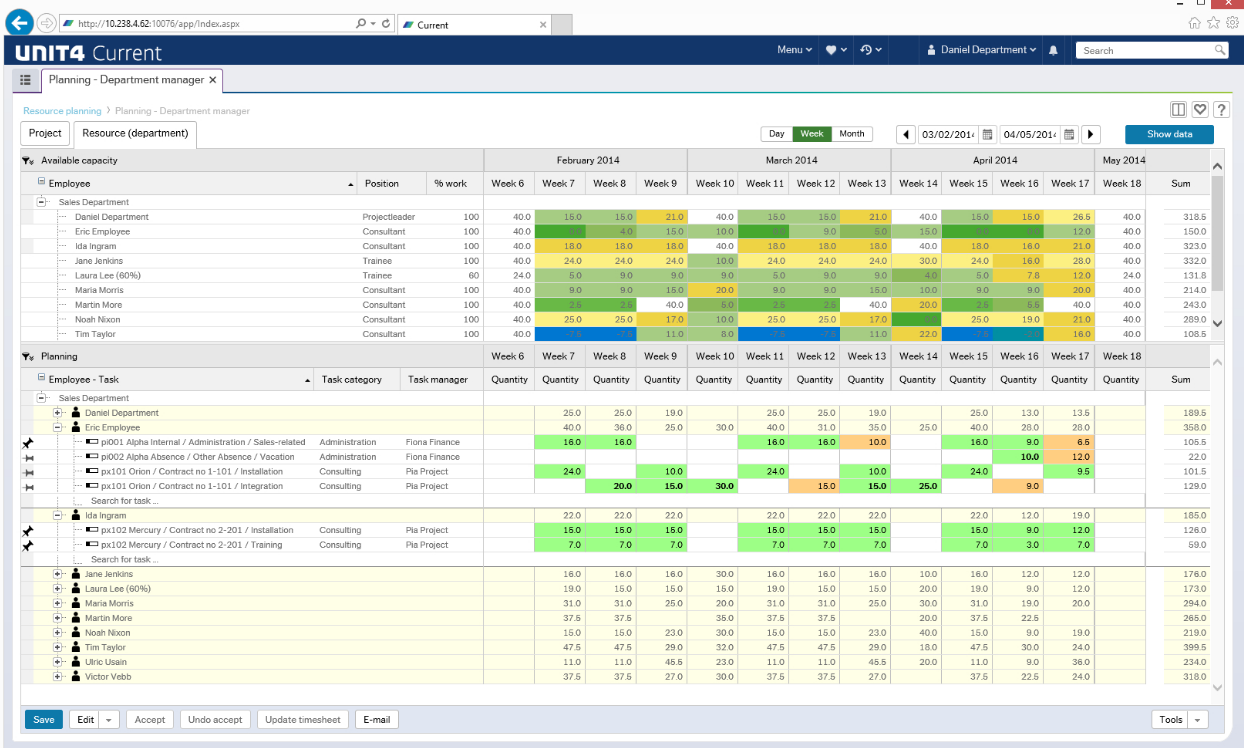Go to previous period with left arrow

(x=906, y=134)
